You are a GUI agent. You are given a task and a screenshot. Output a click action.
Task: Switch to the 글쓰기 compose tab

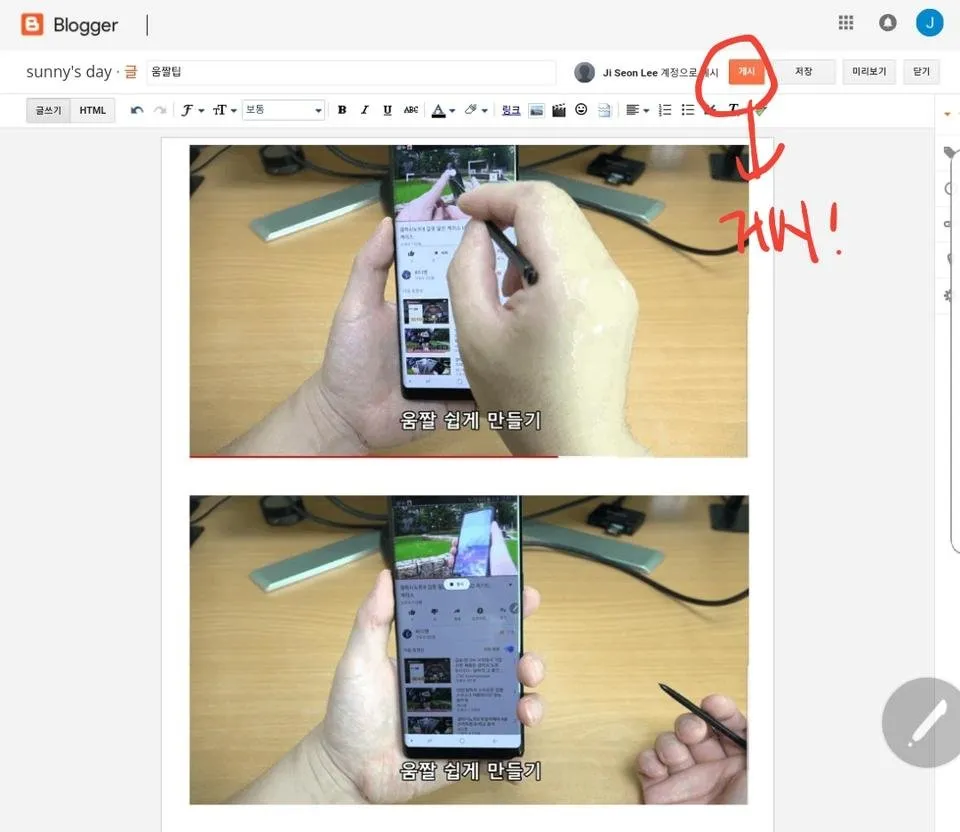(x=48, y=110)
